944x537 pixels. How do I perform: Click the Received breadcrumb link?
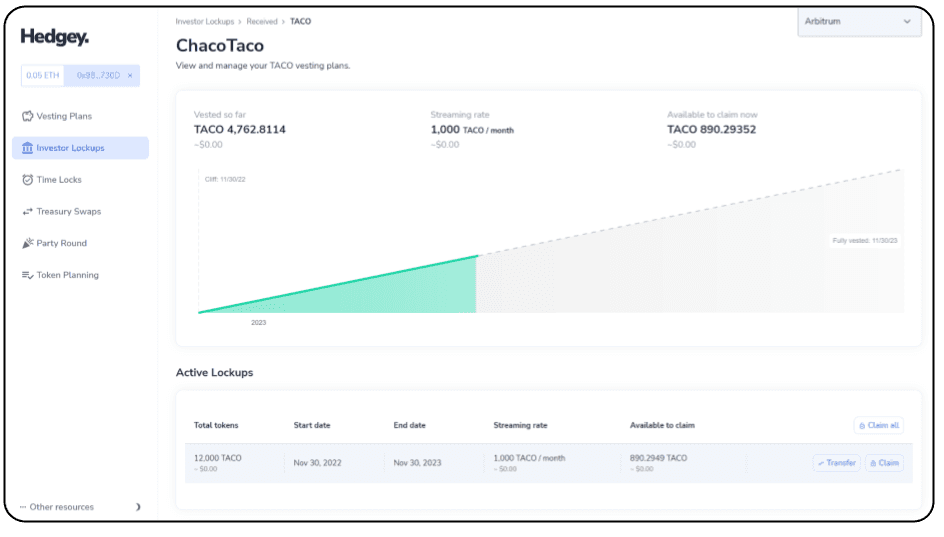coord(262,22)
